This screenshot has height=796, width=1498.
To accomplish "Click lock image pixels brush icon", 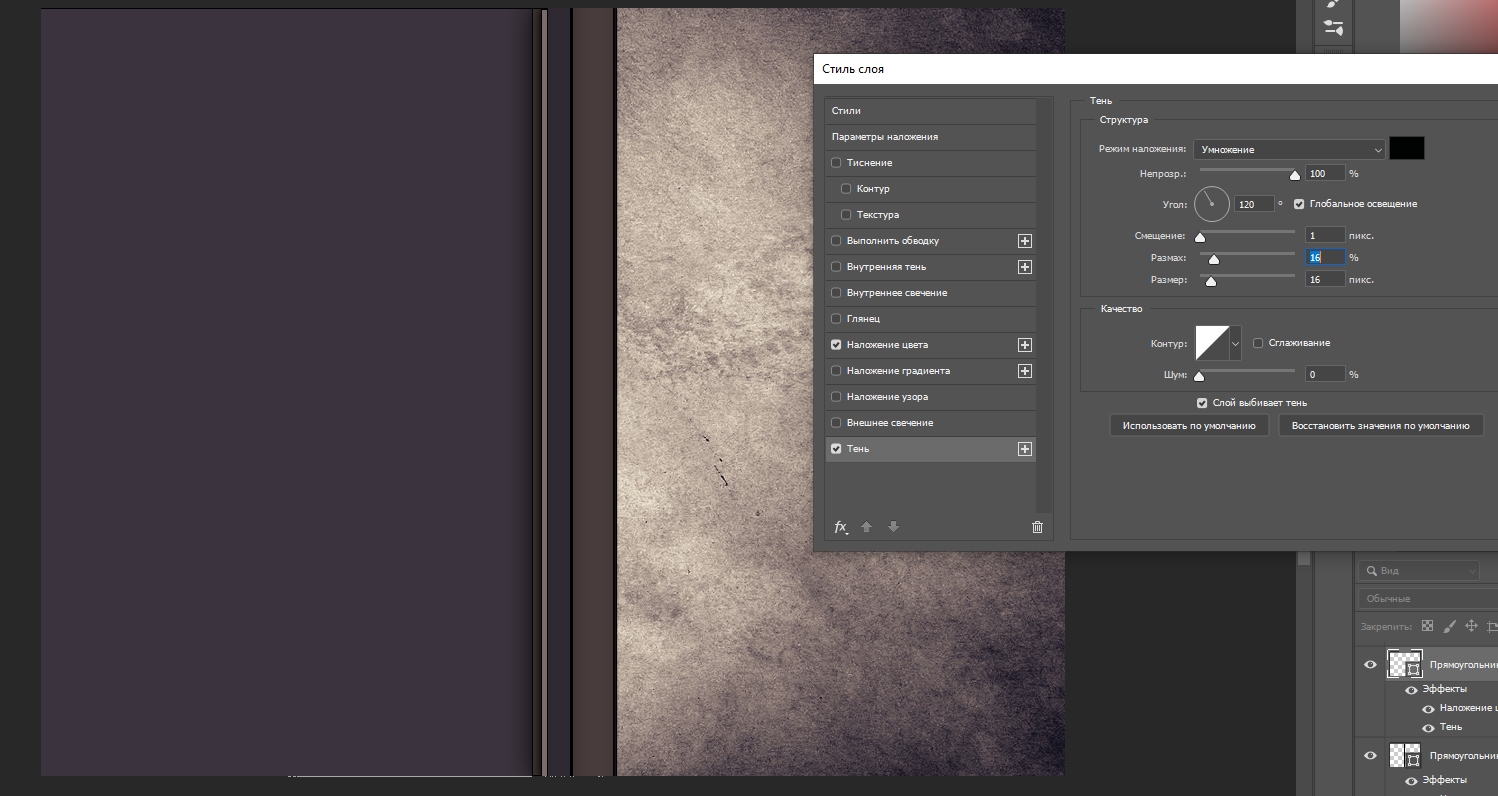I will 1449,626.
